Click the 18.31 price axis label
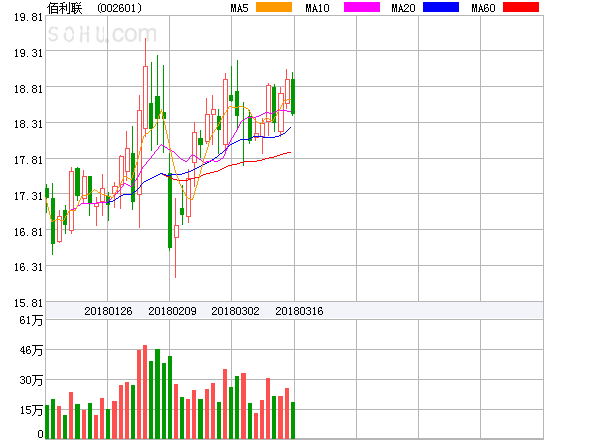 coord(28,124)
